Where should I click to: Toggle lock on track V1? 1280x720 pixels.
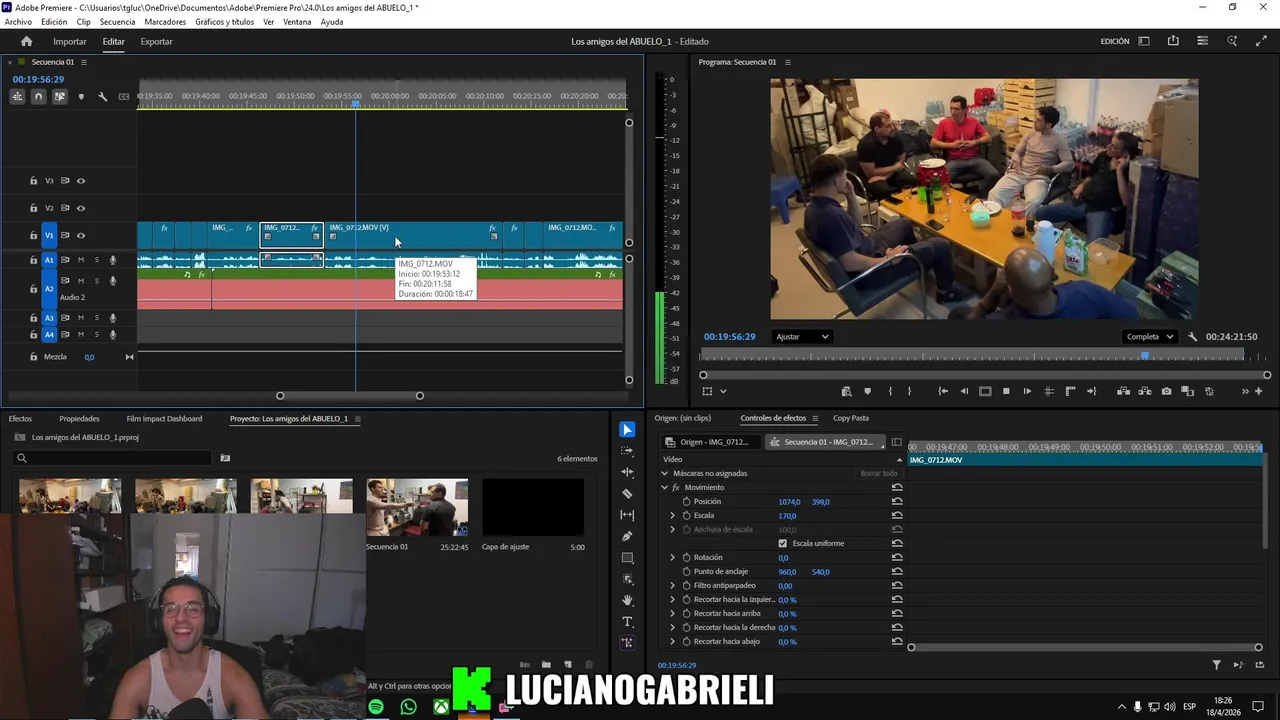pyautogui.click(x=33, y=235)
